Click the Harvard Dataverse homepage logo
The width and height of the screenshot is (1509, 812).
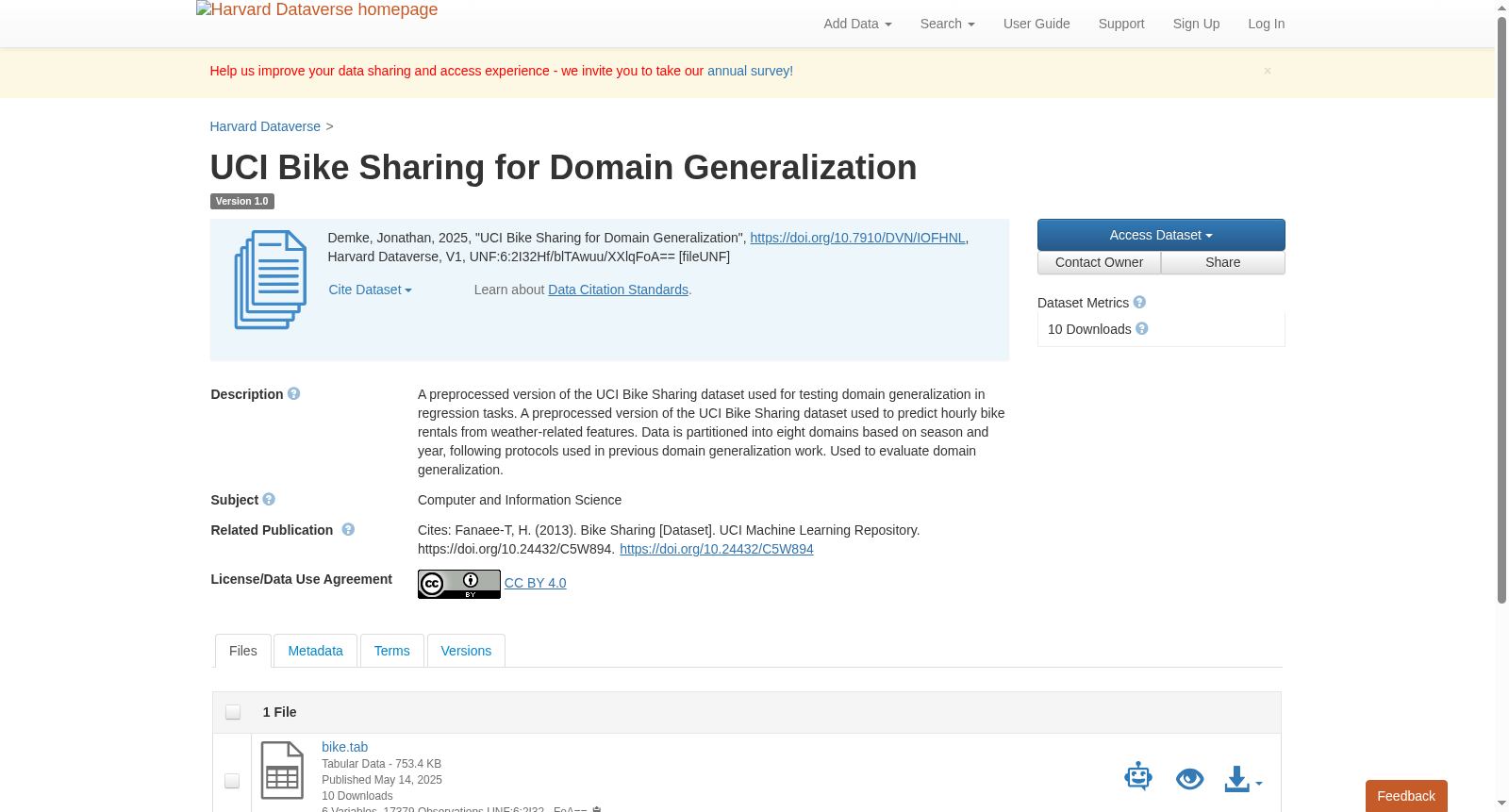[x=317, y=10]
